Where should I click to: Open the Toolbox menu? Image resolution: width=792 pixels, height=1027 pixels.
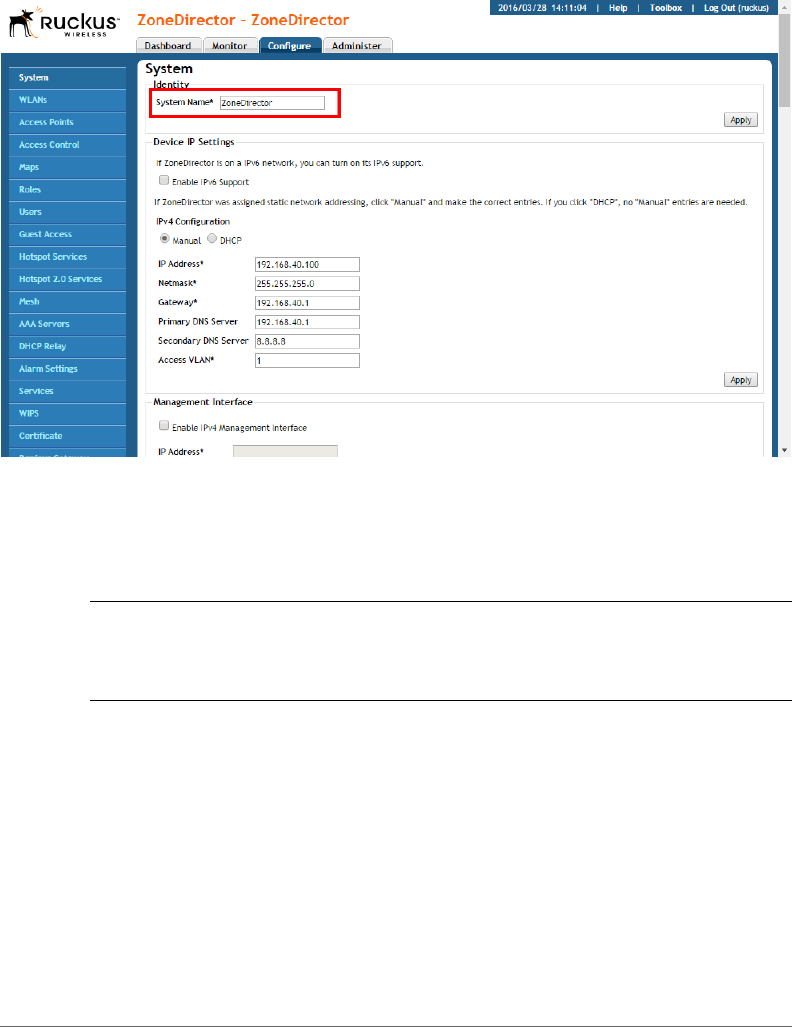point(666,8)
